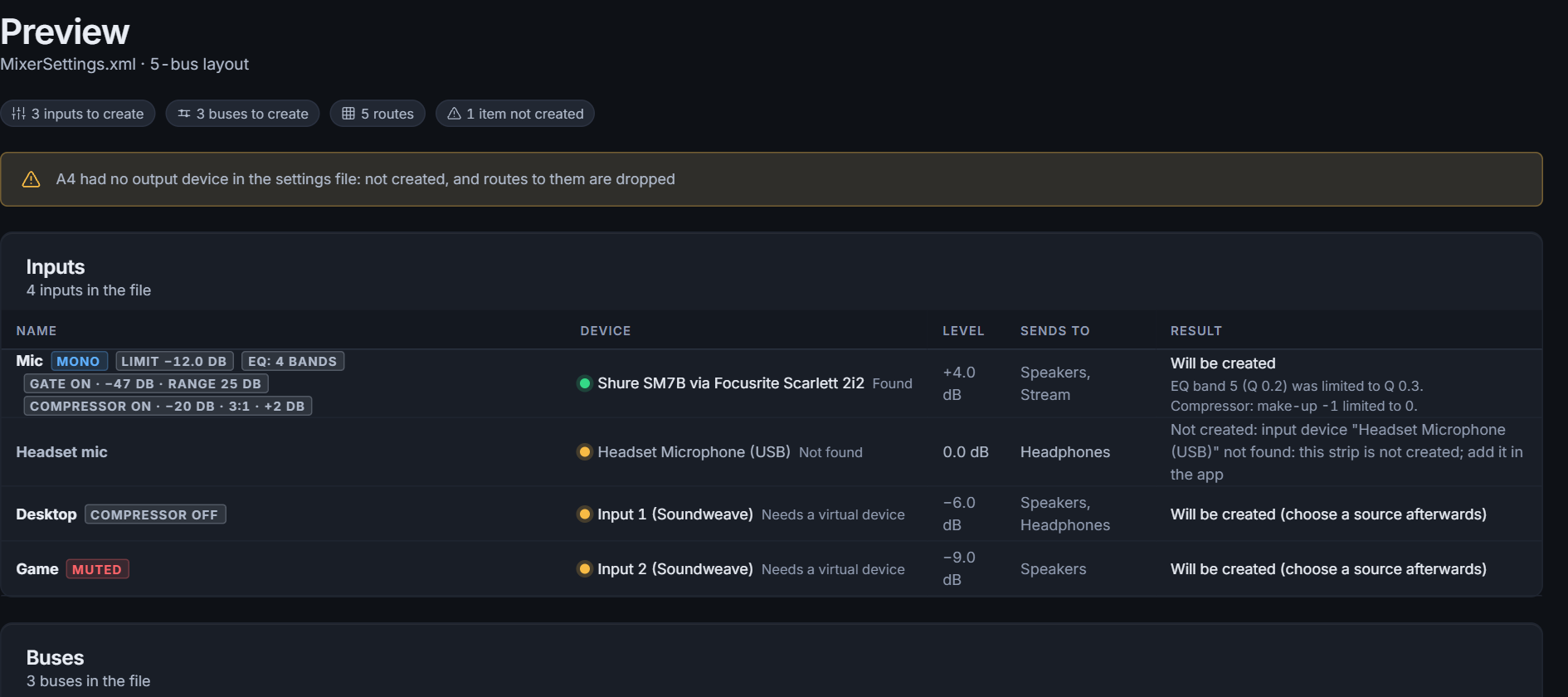Select the 'GATE ON · −47 DB · RANGE 25 DB' badge

click(x=145, y=384)
